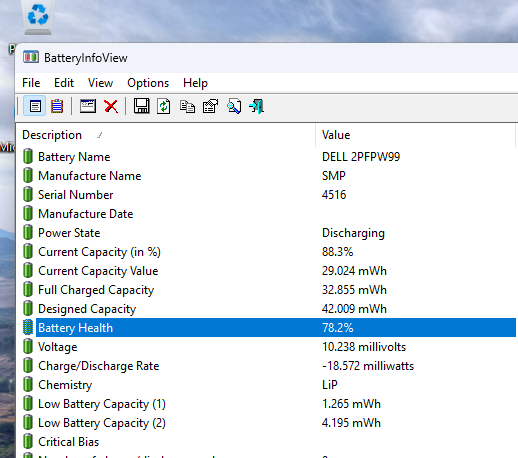
Task: Click the red X delete toolbar icon
Action: tap(111, 107)
